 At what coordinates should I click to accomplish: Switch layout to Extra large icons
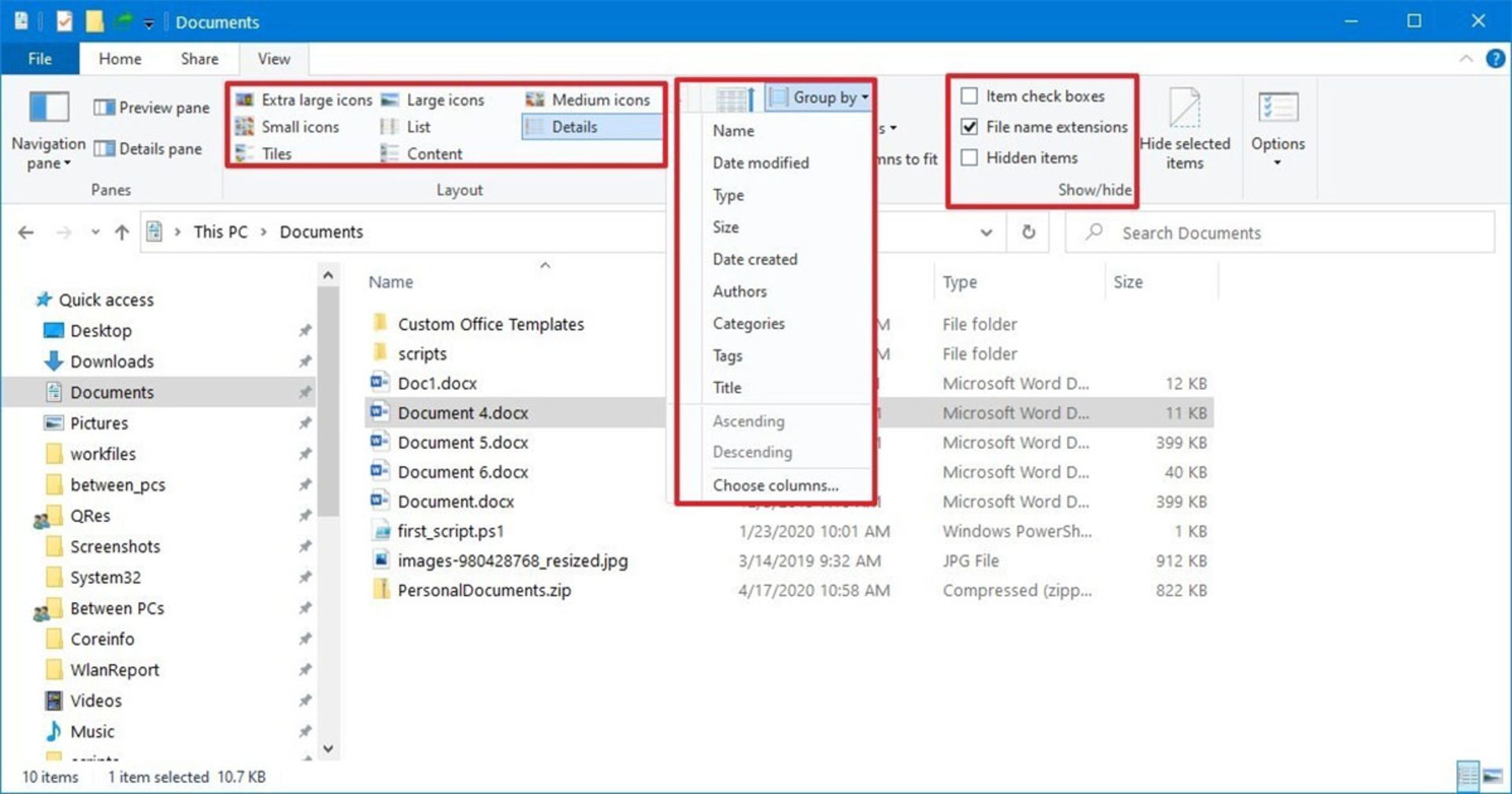(304, 100)
